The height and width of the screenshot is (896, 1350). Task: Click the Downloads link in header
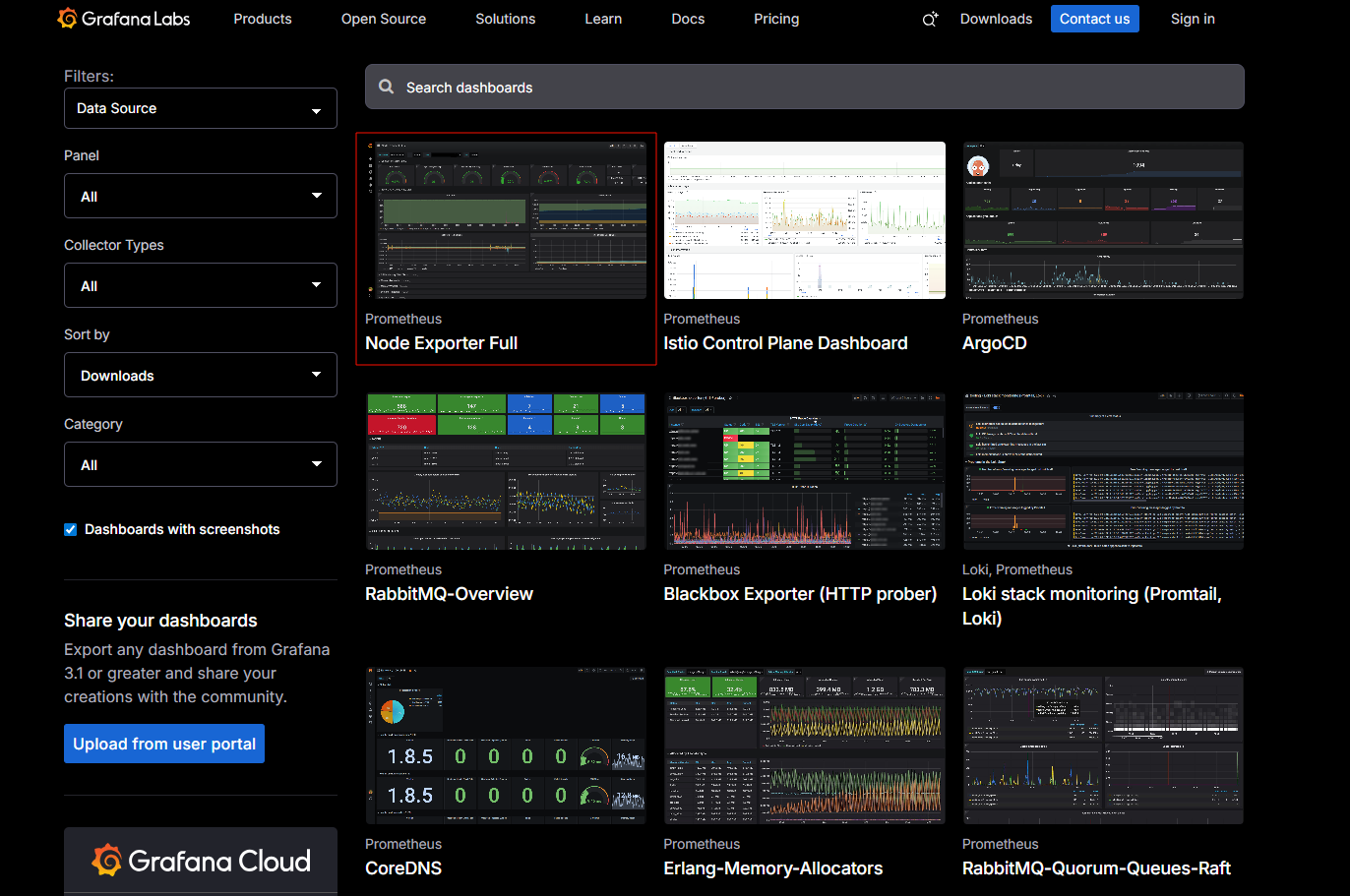coord(996,19)
